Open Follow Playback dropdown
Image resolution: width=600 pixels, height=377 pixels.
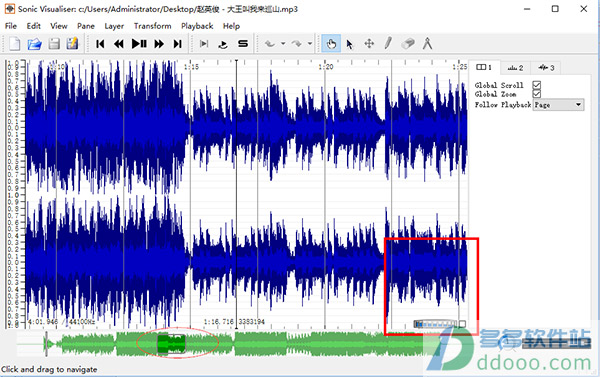click(x=559, y=104)
